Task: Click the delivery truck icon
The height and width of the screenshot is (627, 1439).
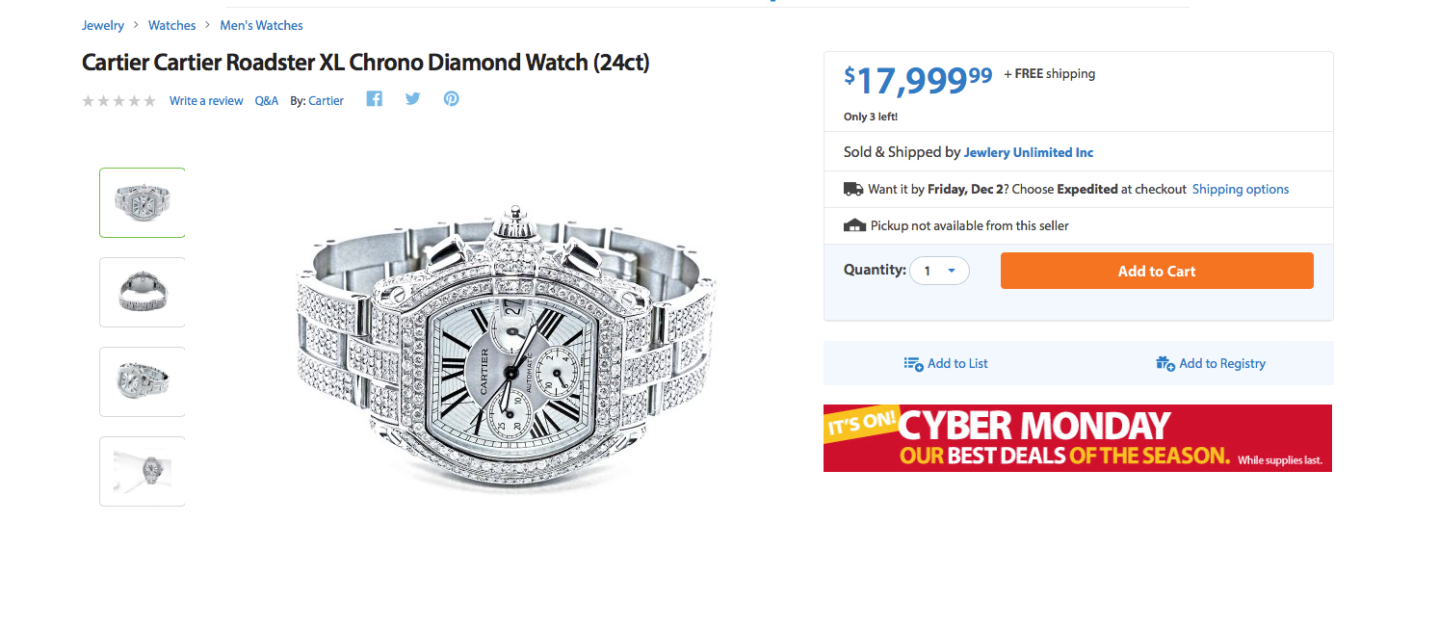Action: point(853,189)
